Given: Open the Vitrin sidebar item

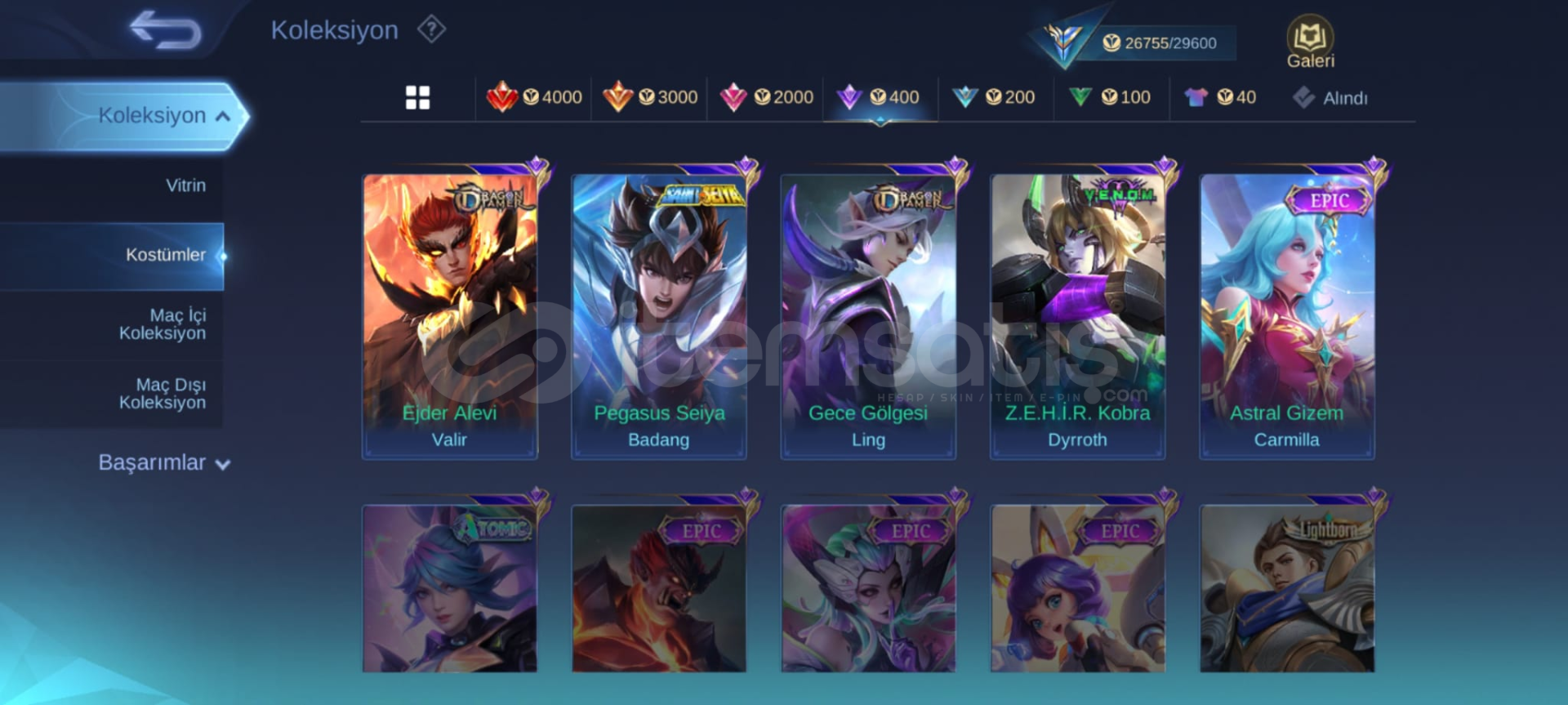Looking at the screenshot, I should click(x=185, y=185).
